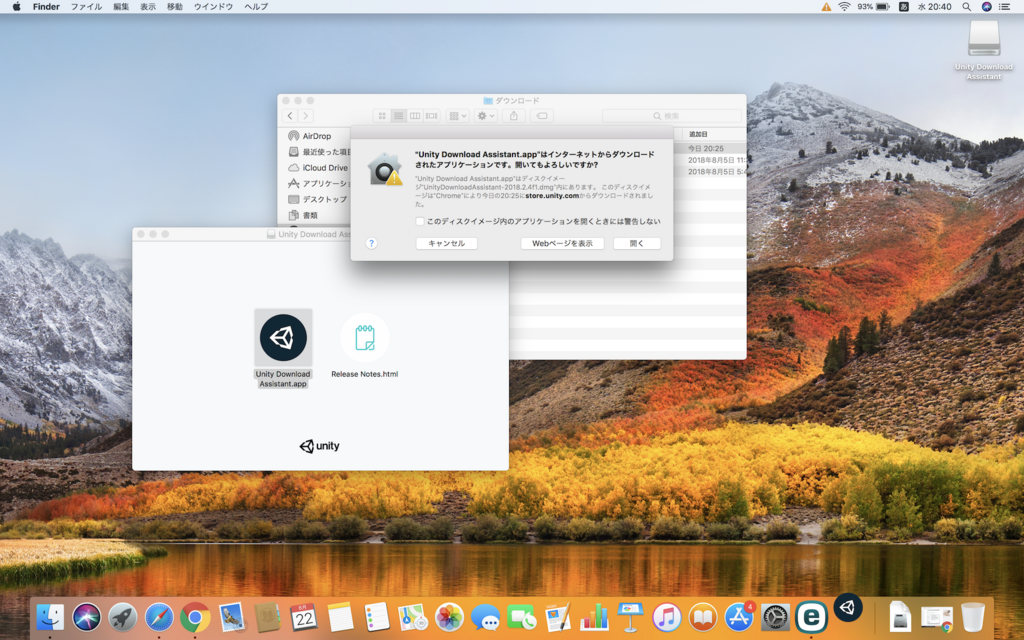The image size is (1024, 640).
Task: Open Safari from the Dock
Action: coord(159,617)
